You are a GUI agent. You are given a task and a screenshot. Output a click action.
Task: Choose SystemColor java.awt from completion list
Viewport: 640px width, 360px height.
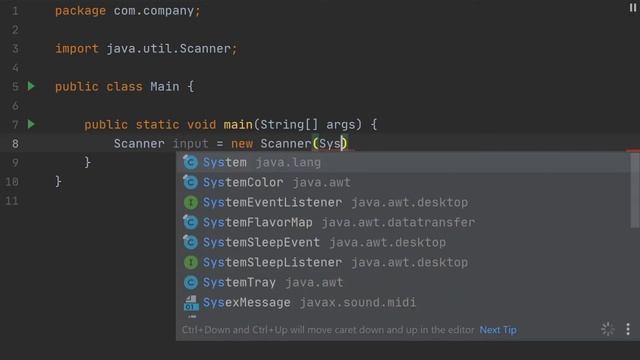coord(403,182)
